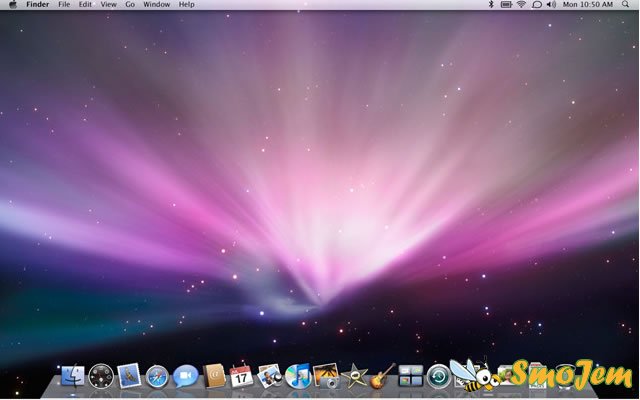
Task: Open the Wi-Fi status menu
Action: 521,4
